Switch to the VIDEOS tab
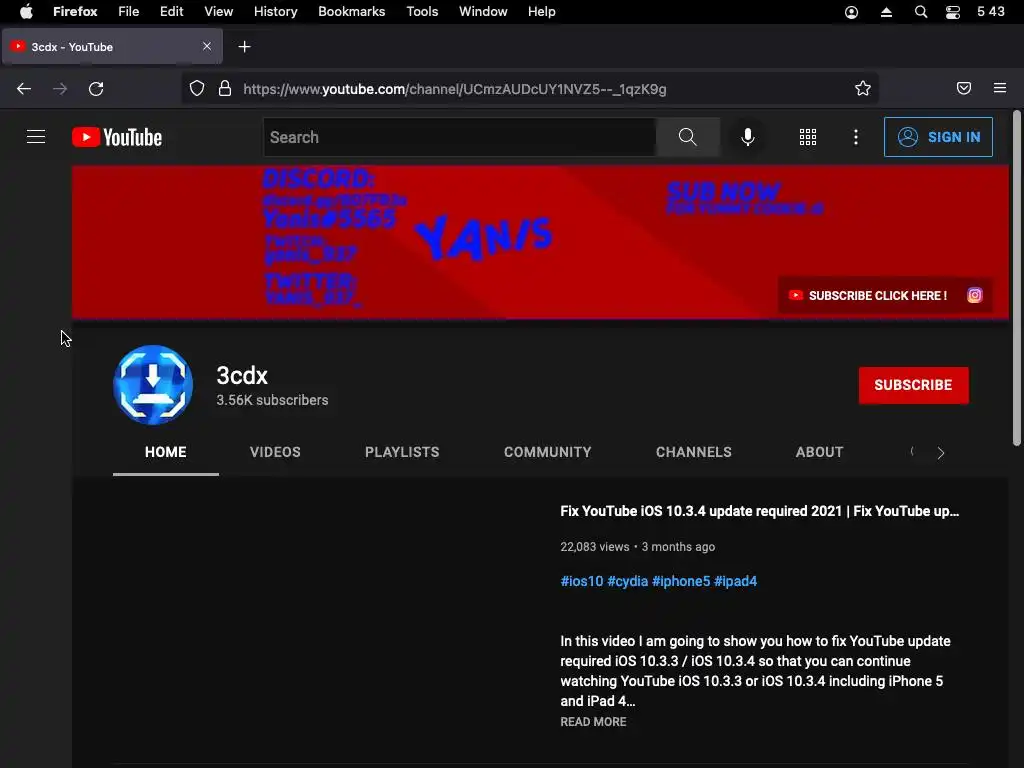This screenshot has height=768, width=1024. tap(276, 452)
